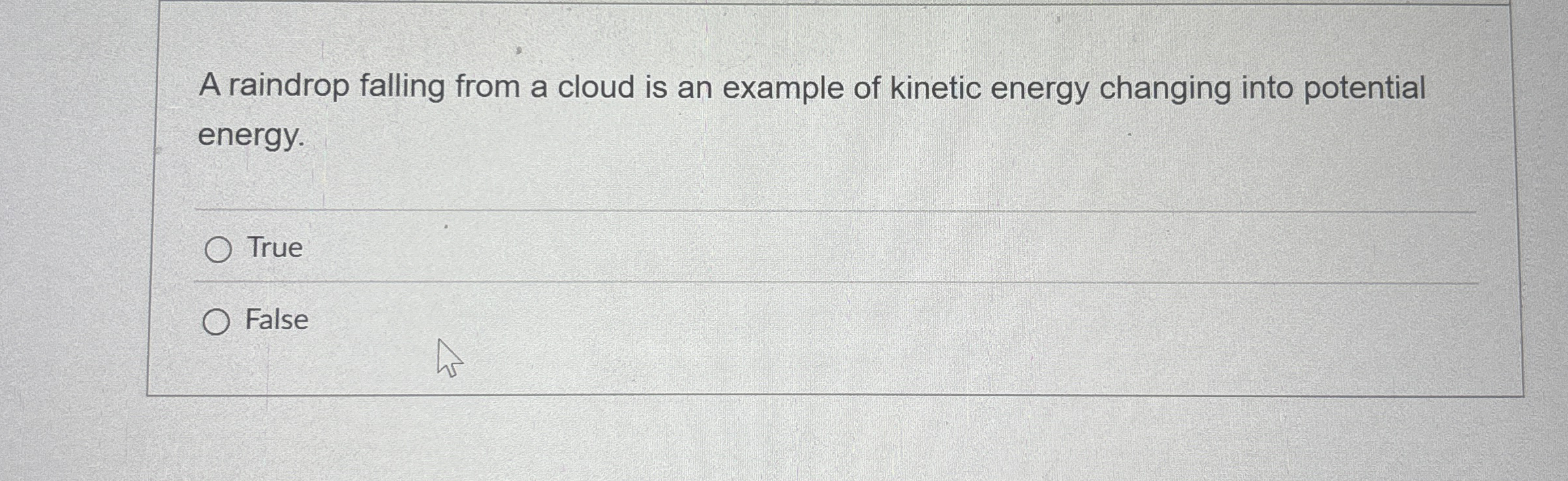This screenshot has height=481, width=1568.
Task: Click the circle next to False
Action: click(217, 322)
